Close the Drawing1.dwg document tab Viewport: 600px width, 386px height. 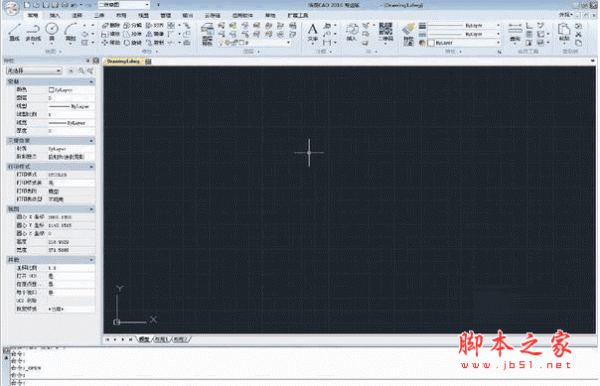148,61
